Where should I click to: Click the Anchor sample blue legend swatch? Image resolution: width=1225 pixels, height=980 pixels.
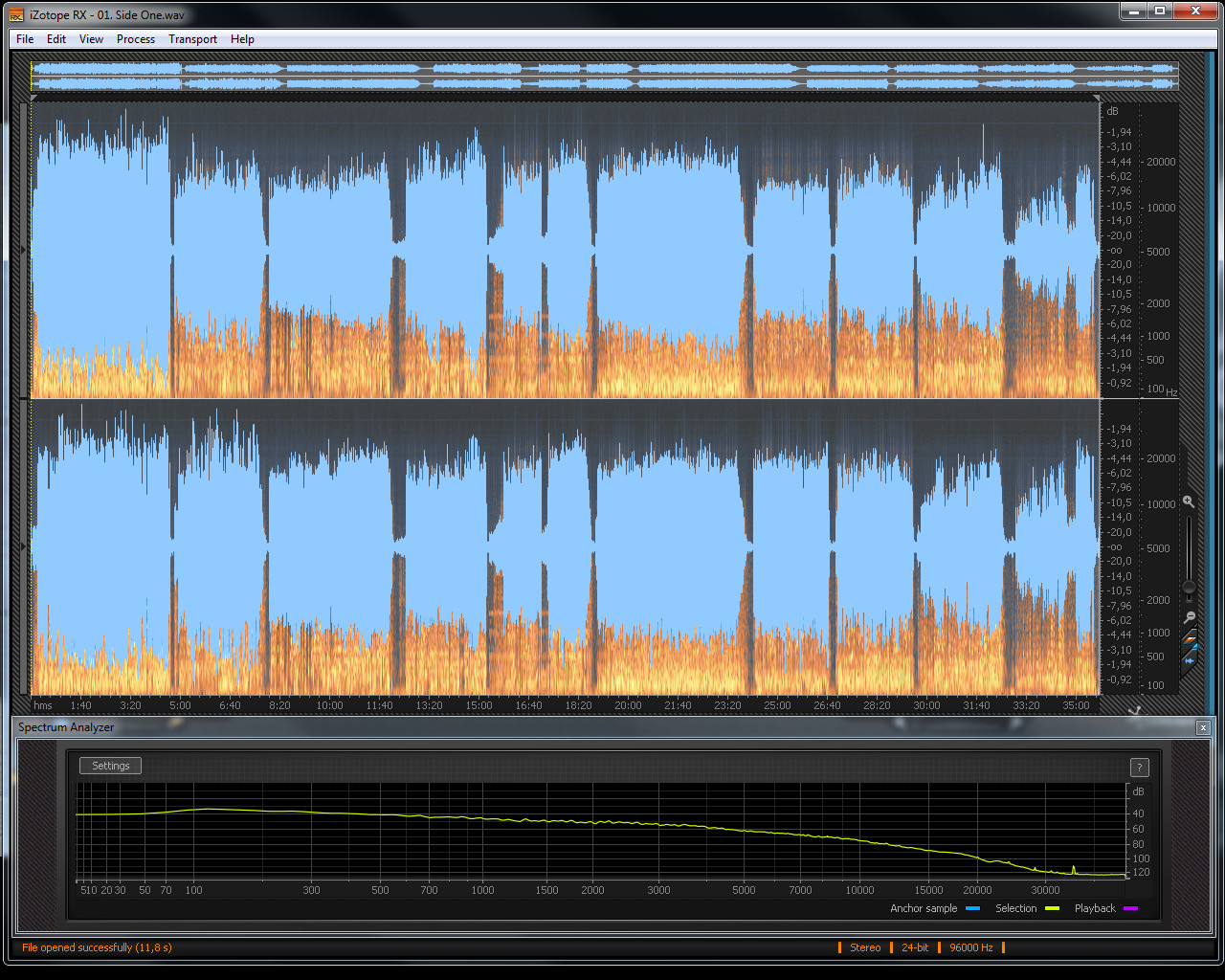[x=973, y=908]
